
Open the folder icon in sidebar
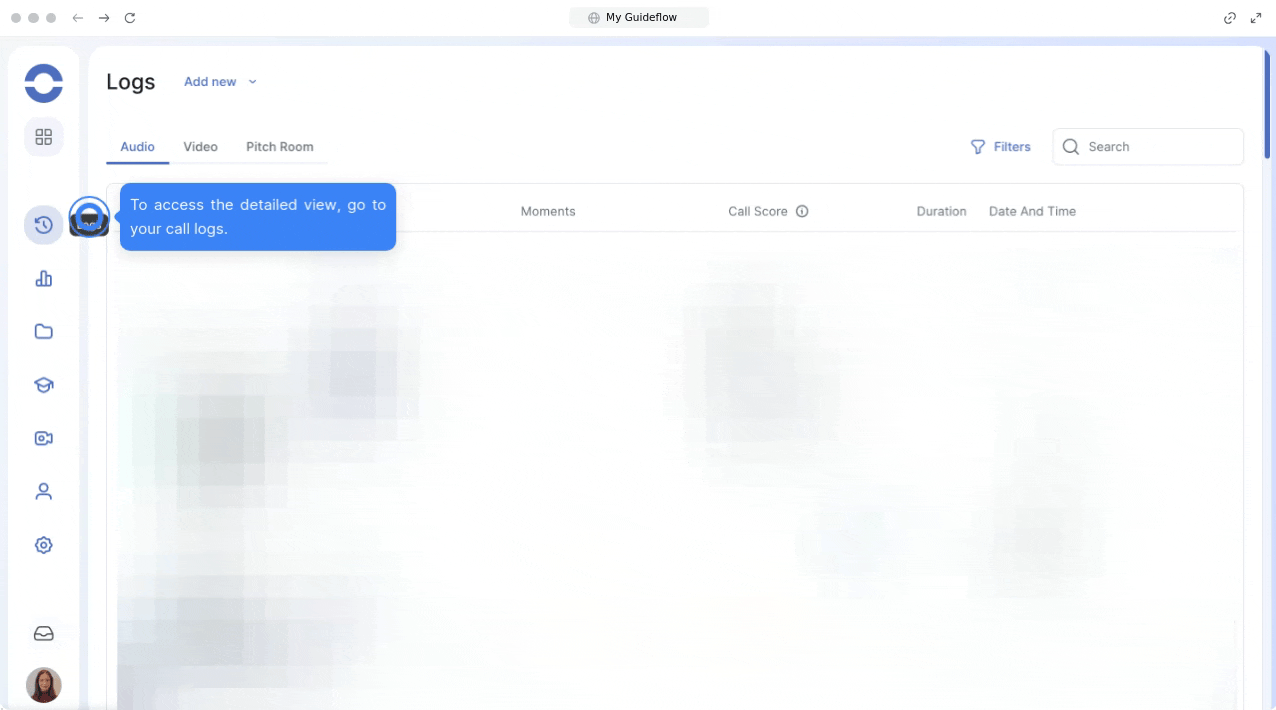coord(44,332)
